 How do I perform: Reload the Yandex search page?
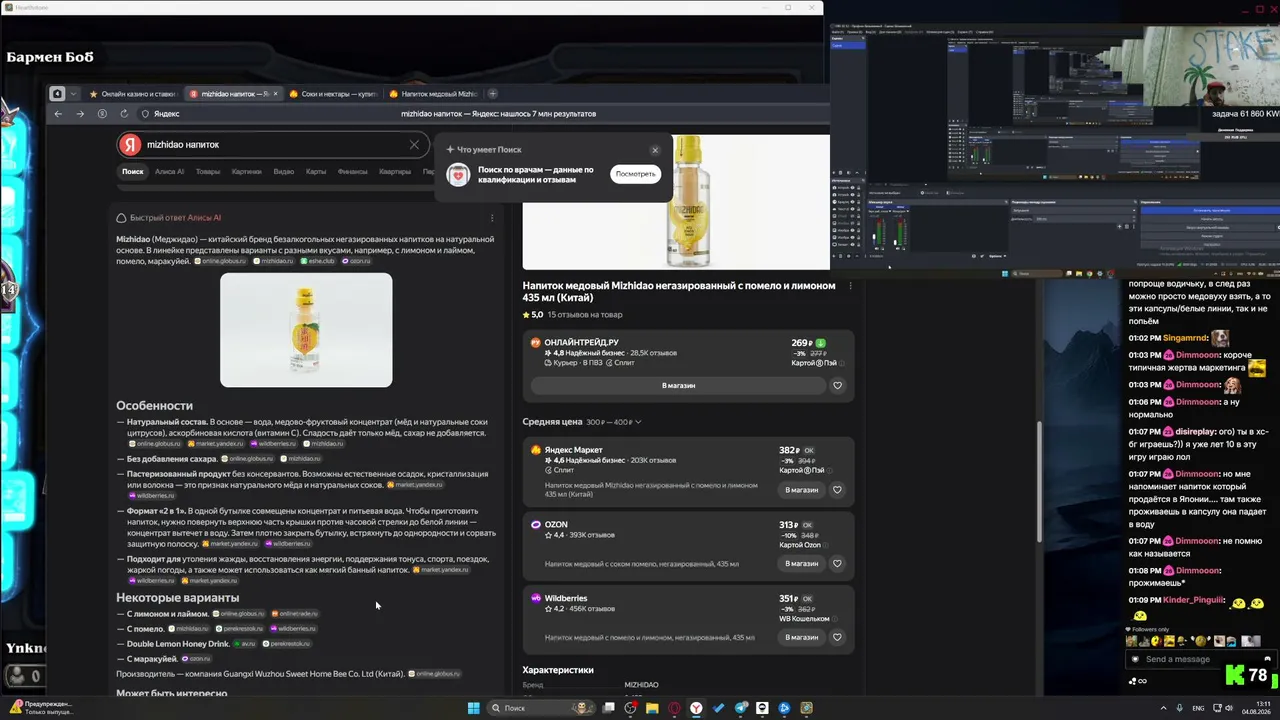[124, 114]
